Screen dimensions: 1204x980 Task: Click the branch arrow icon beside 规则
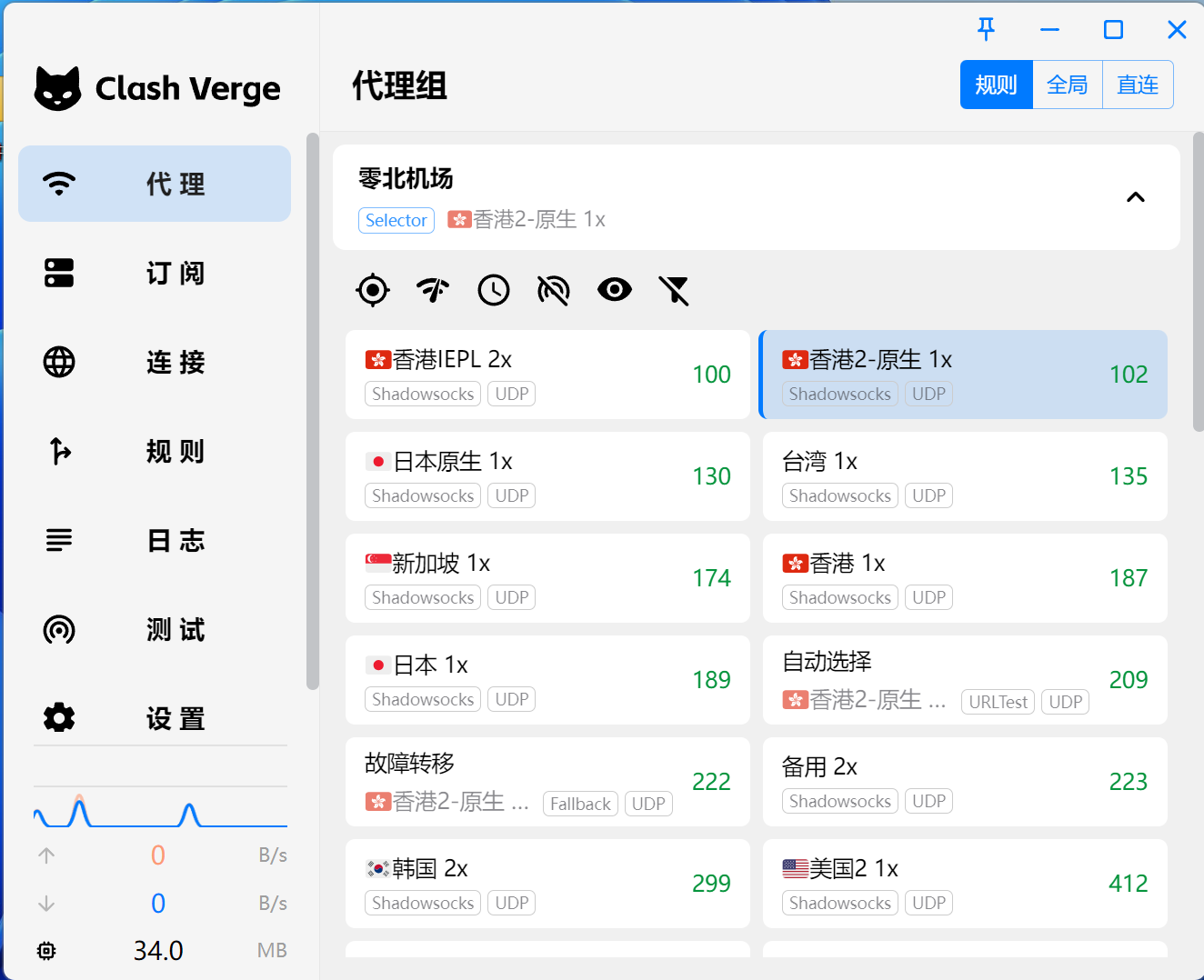(59, 451)
